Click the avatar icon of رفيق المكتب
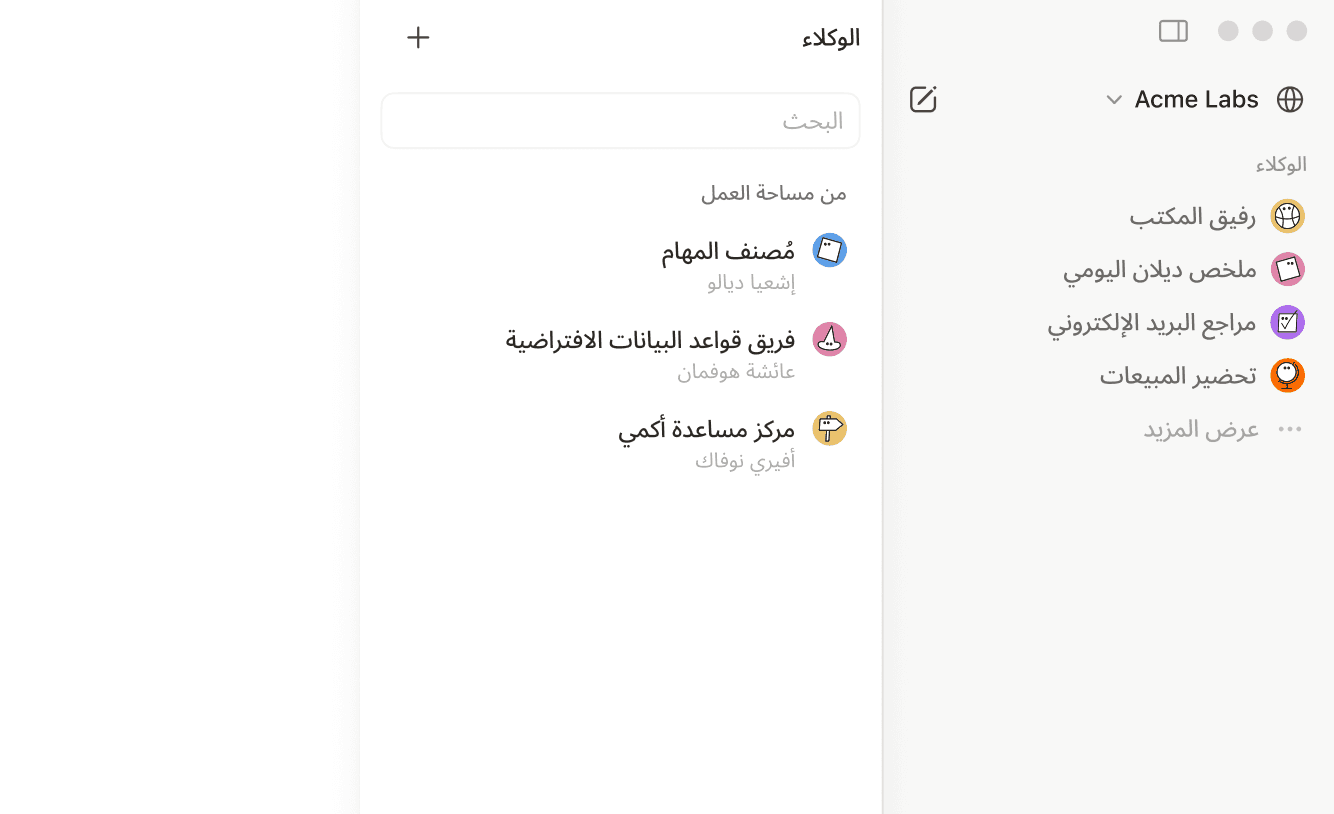This screenshot has width=1334, height=814. [x=1287, y=215]
